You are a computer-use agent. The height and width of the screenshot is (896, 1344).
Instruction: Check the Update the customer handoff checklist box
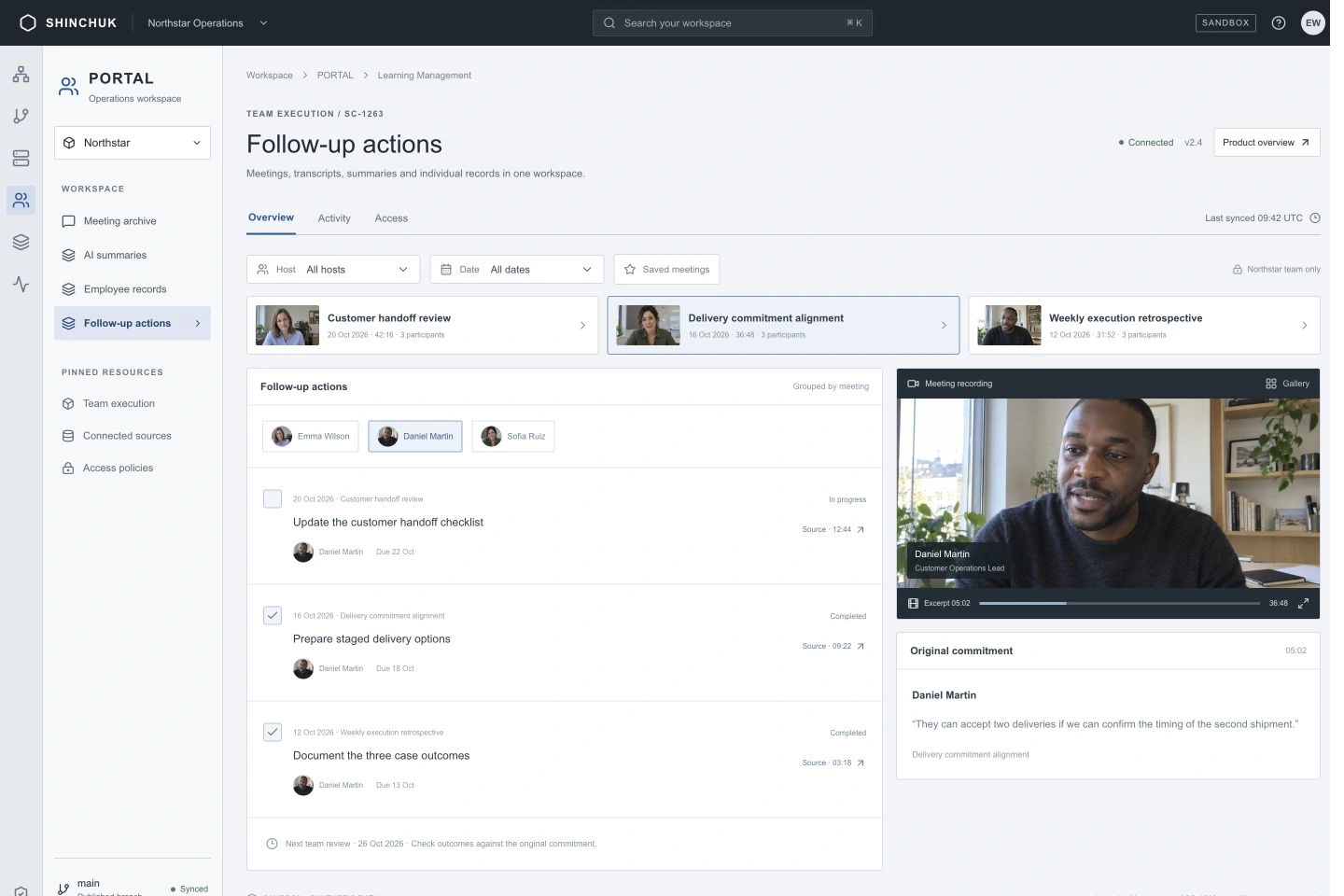[x=273, y=498]
